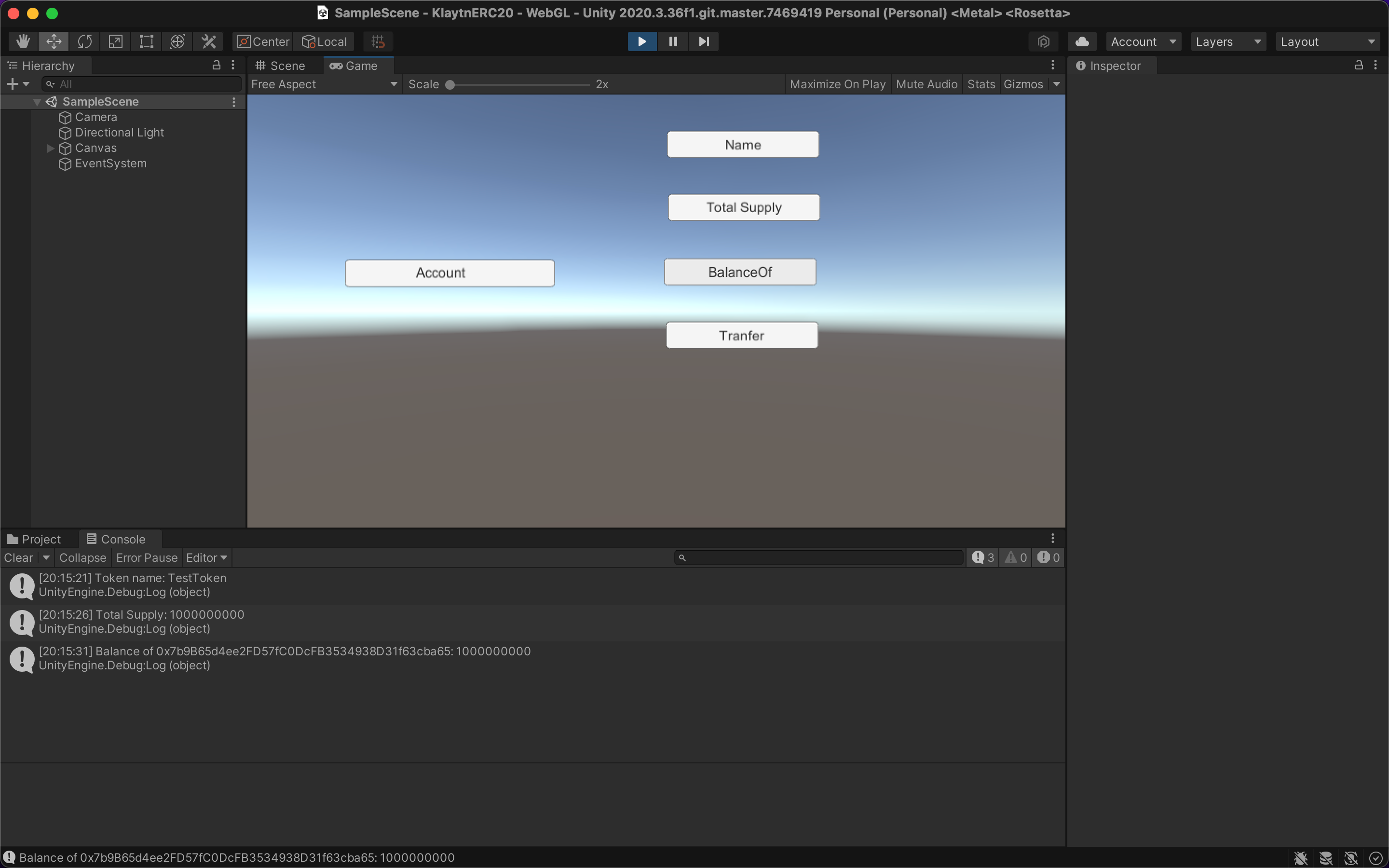Image resolution: width=1389 pixels, height=868 pixels.
Task: Select the Rect transform tool
Action: point(146,41)
